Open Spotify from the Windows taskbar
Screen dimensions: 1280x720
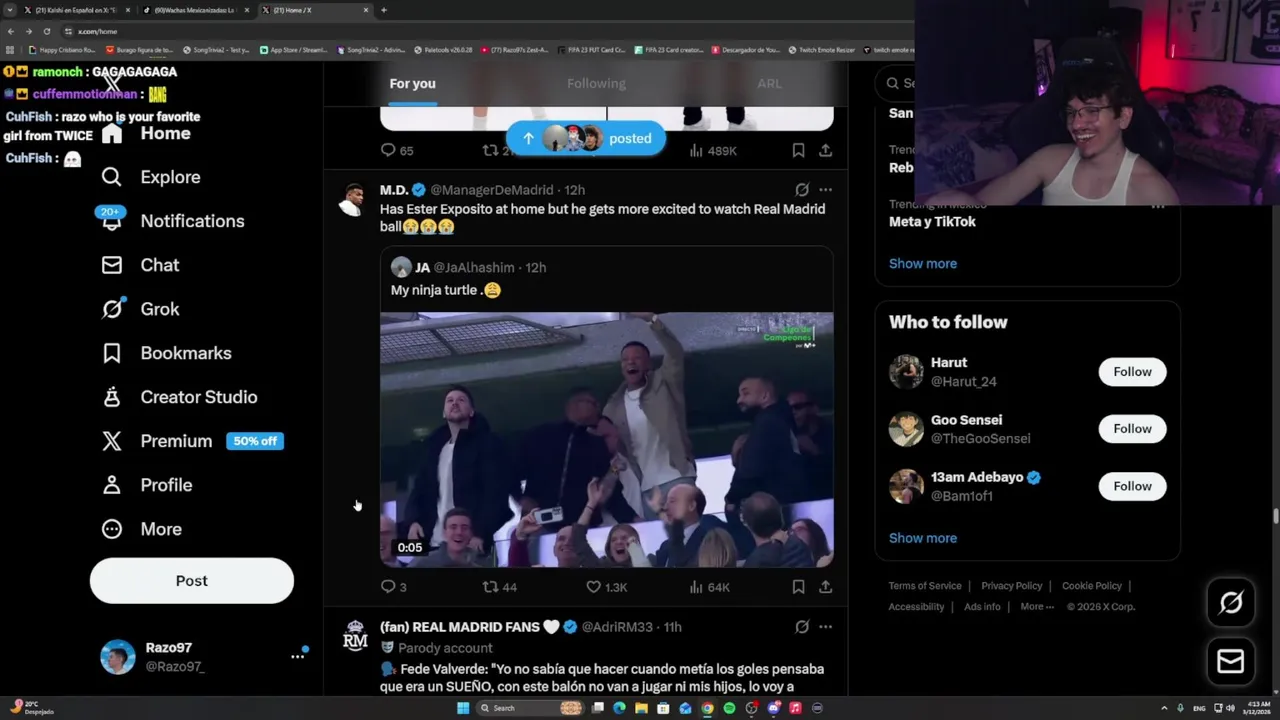click(729, 708)
